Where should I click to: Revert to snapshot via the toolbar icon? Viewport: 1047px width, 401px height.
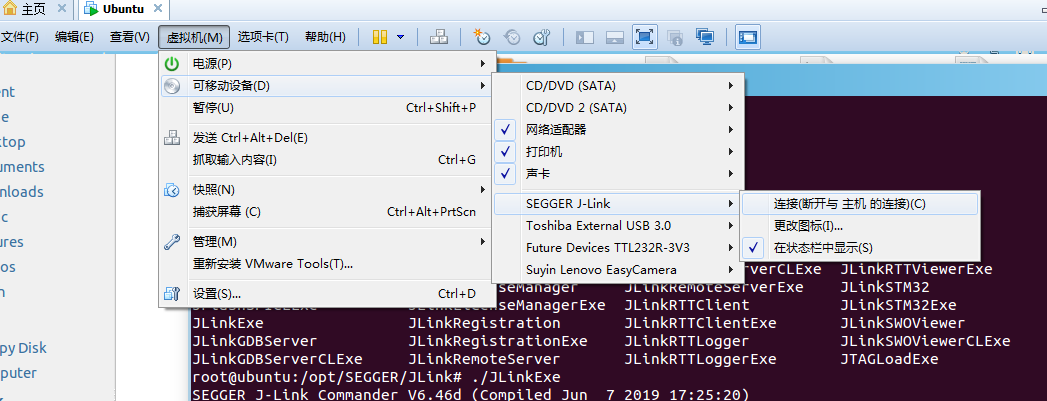pos(512,37)
